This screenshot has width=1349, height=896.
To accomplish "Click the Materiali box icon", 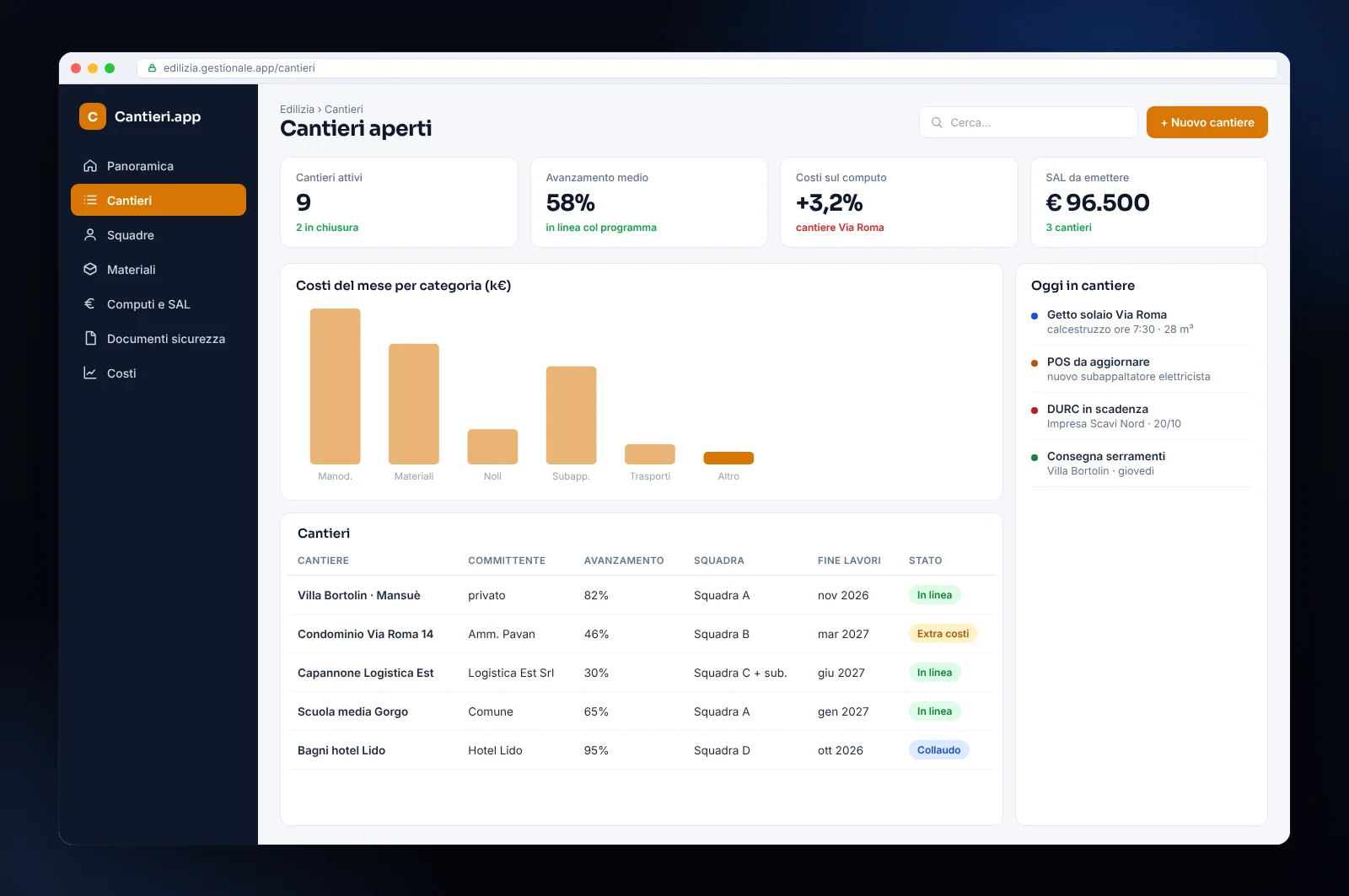I will (90, 270).
